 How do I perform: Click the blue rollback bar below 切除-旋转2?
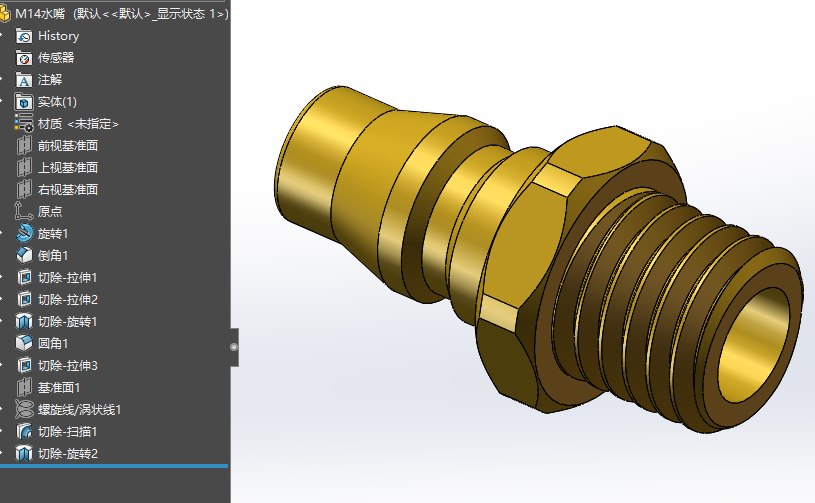(x=114, y=466)
